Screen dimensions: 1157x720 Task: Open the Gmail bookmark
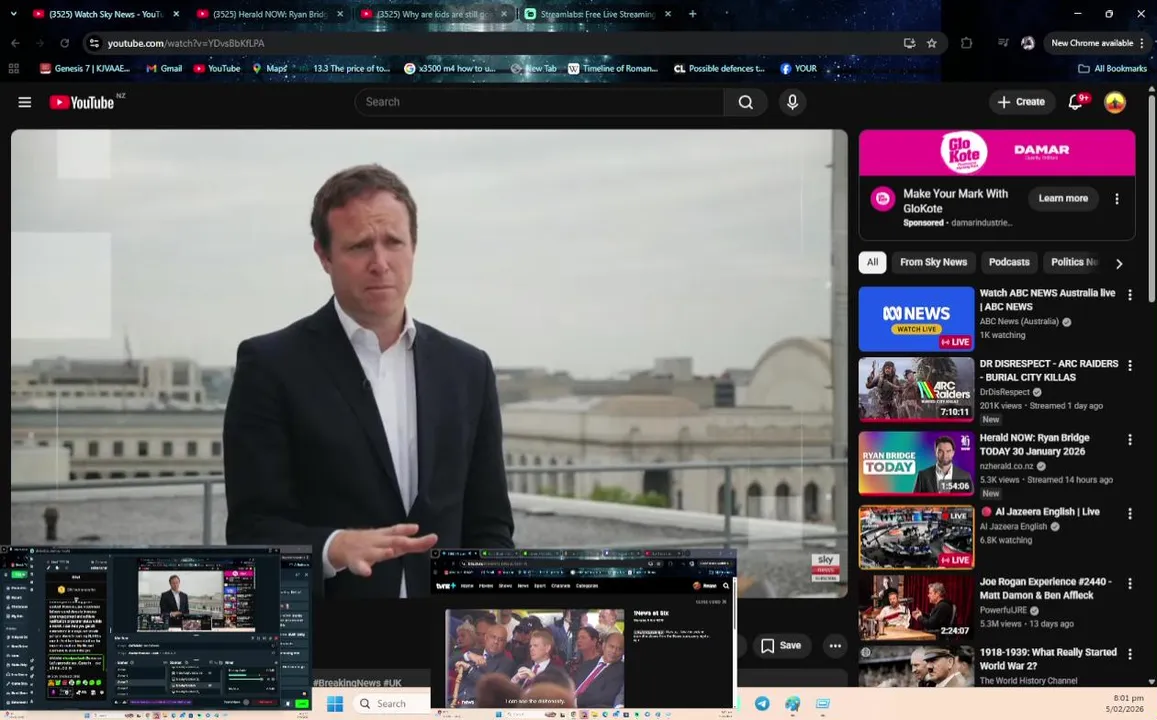(x=164, y=69)
